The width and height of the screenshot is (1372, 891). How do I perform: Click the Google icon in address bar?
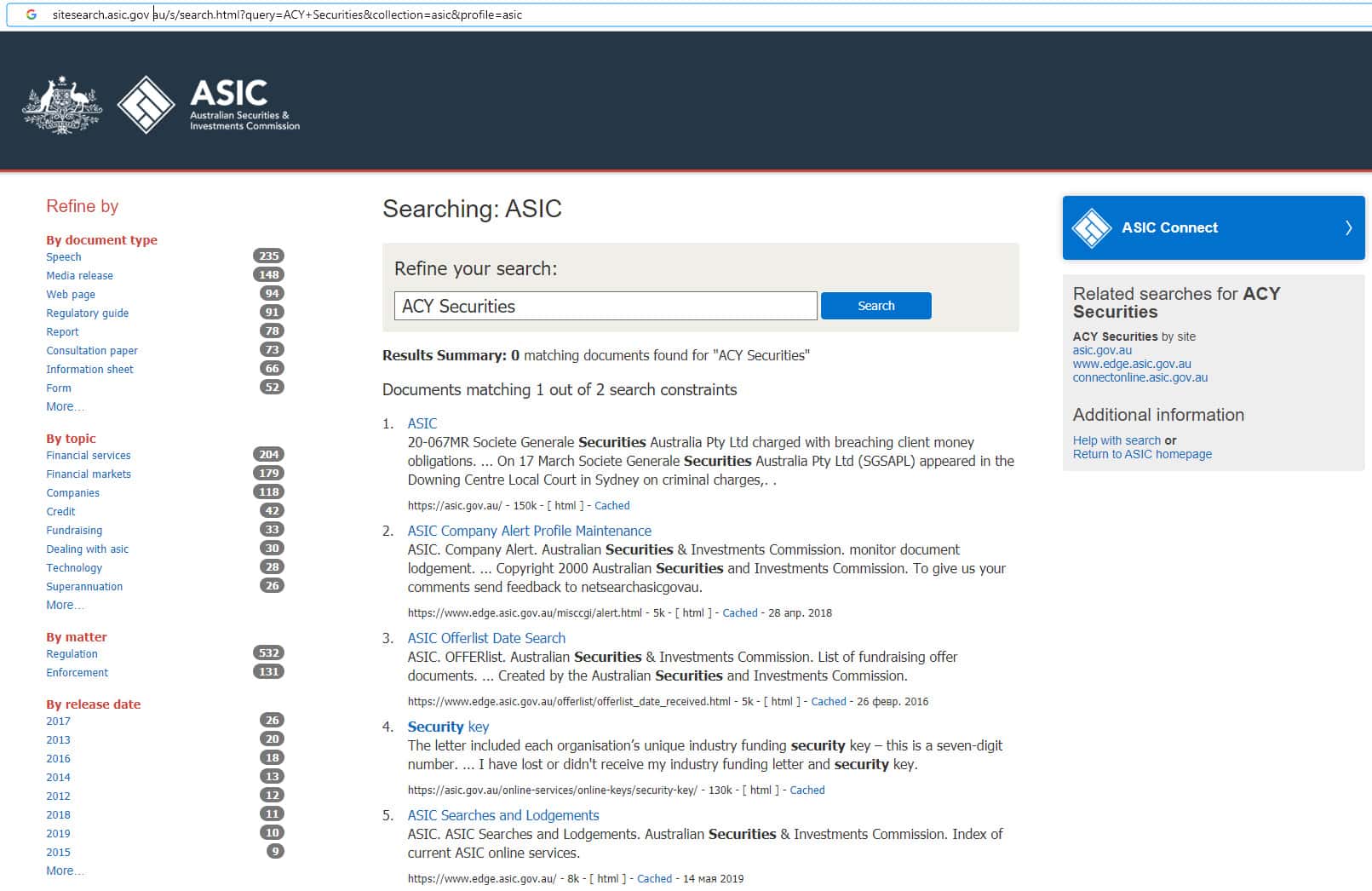point(32,14)
